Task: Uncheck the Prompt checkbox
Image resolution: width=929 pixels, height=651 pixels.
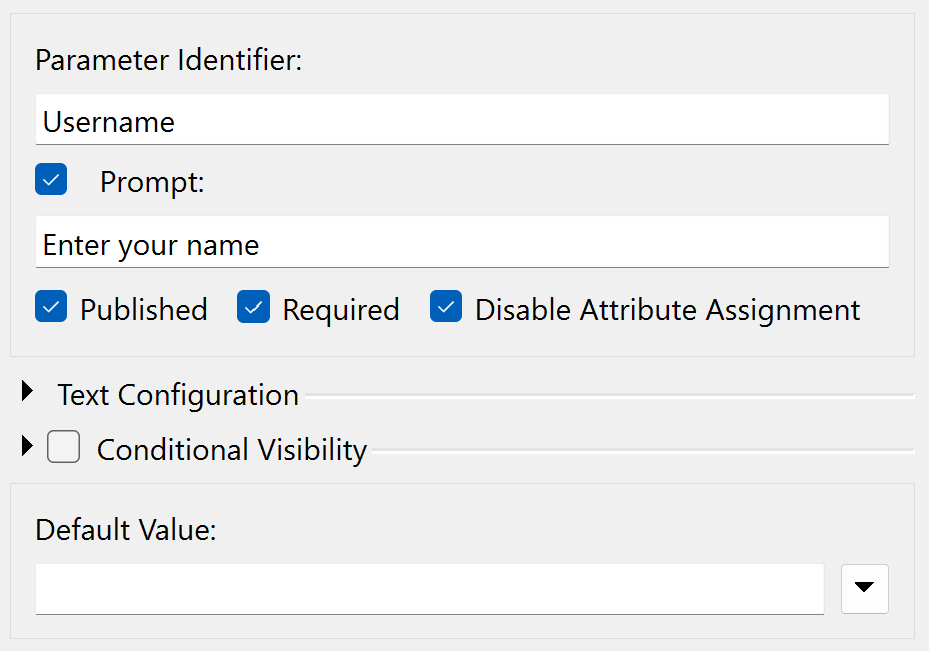Action: coord(51,180)
